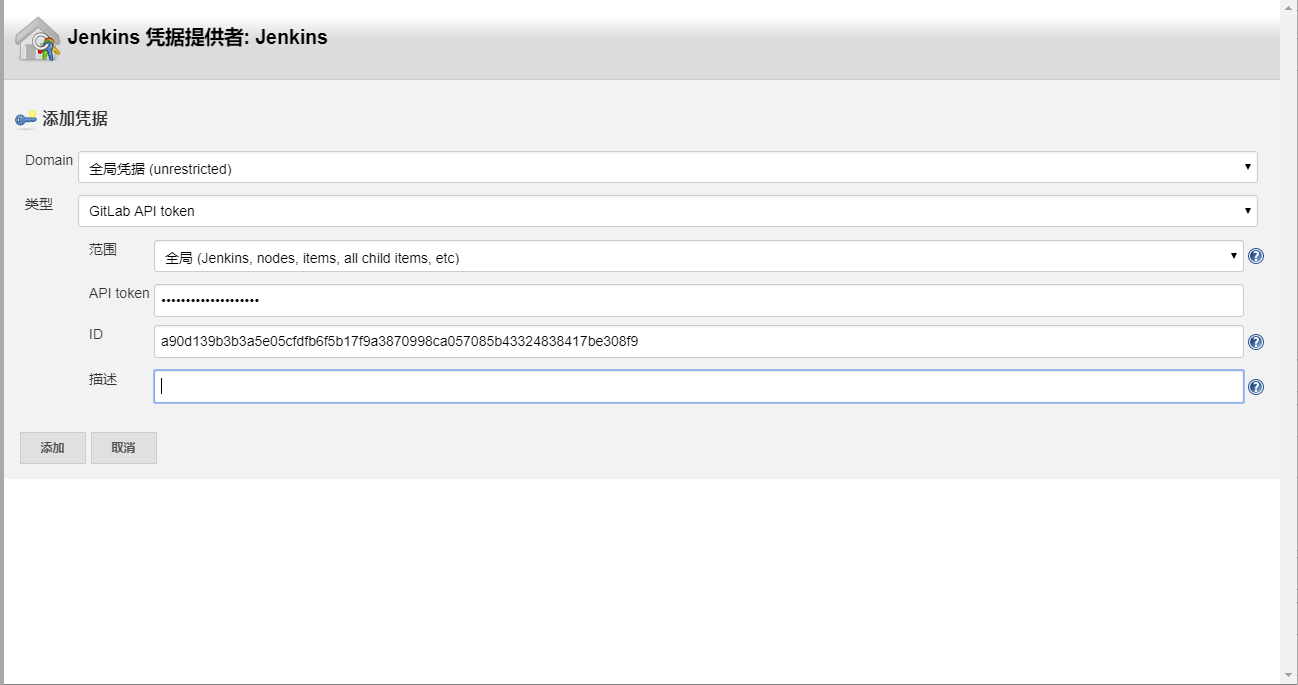
Task: Click the '类型' field label
Action: [x=39, y=204]
